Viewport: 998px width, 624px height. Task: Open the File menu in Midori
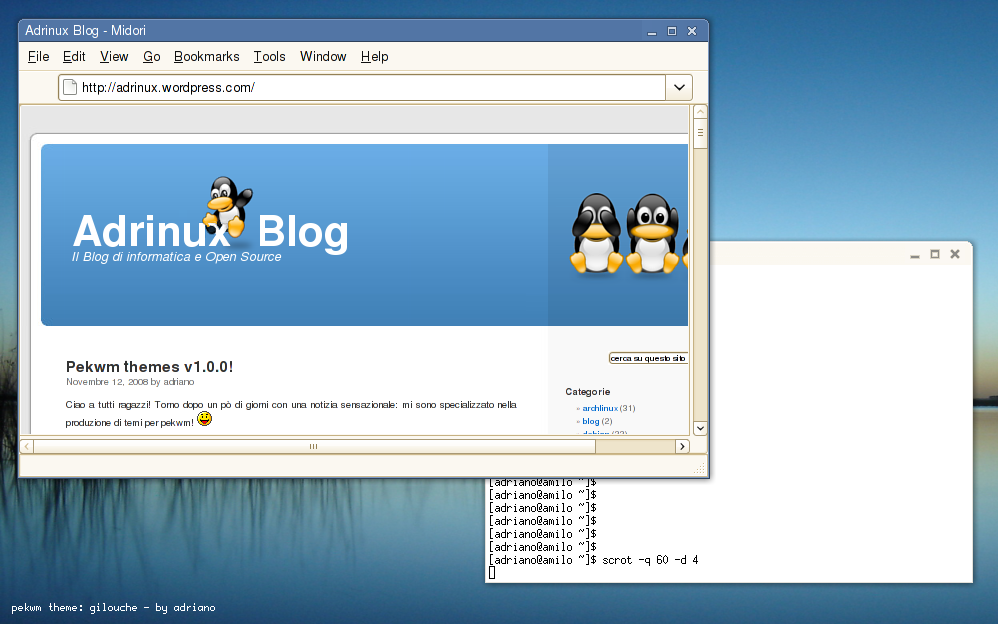pos(38,57)
